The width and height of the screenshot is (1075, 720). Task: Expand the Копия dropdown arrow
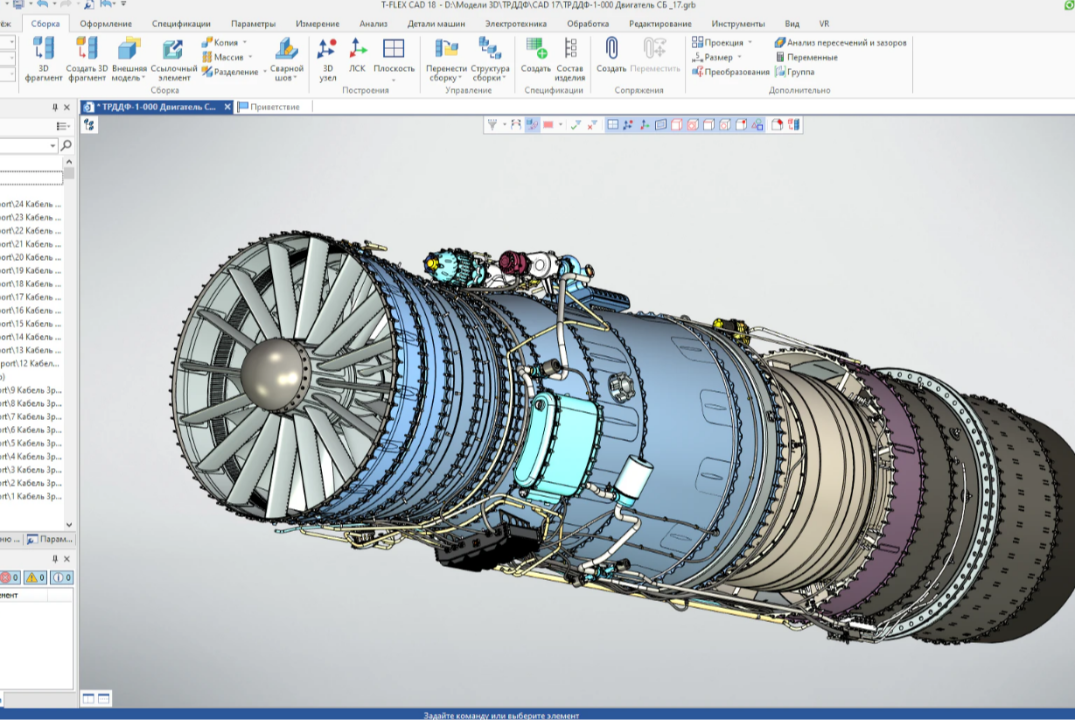[x=247, y=43]
